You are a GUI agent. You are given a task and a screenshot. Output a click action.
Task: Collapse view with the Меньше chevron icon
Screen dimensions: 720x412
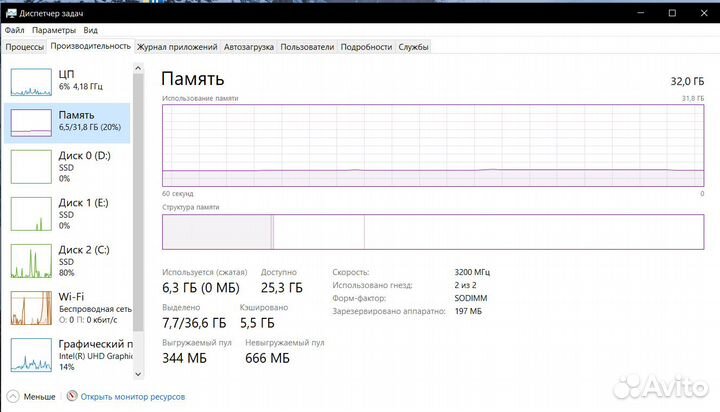click(x=13, y=396)
